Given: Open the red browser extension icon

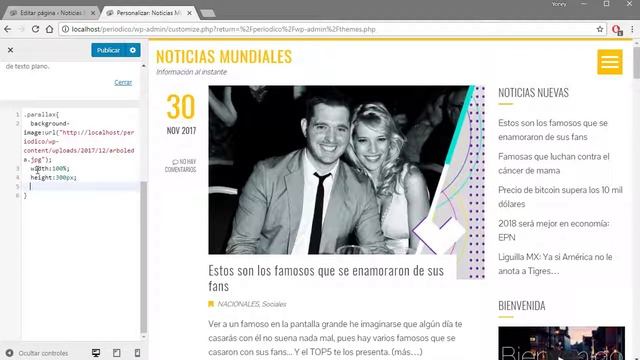Looking at the screenshot, I should coord(617,30).
